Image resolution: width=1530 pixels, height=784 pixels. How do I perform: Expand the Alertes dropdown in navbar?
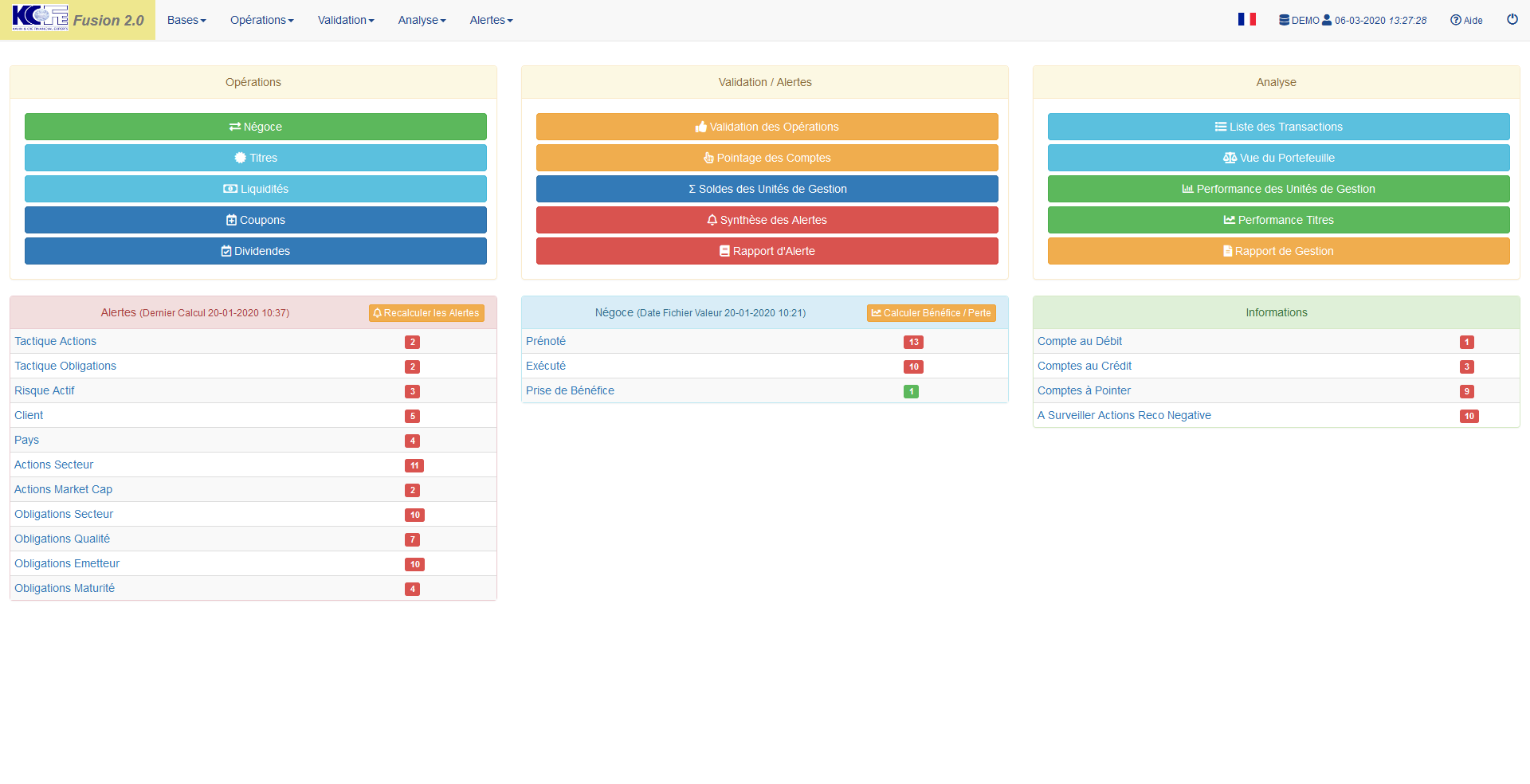491,20
